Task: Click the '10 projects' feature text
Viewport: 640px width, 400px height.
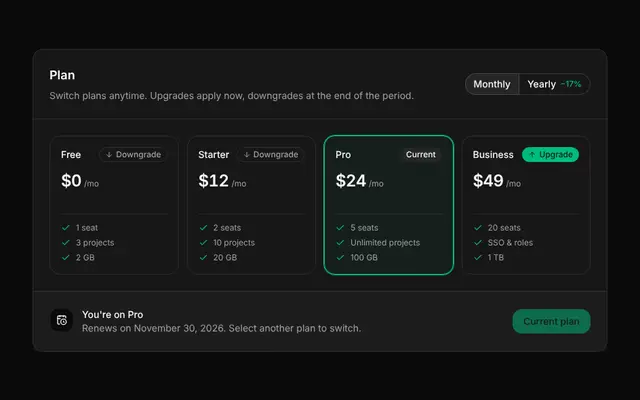Action: [x=234, y=242]
